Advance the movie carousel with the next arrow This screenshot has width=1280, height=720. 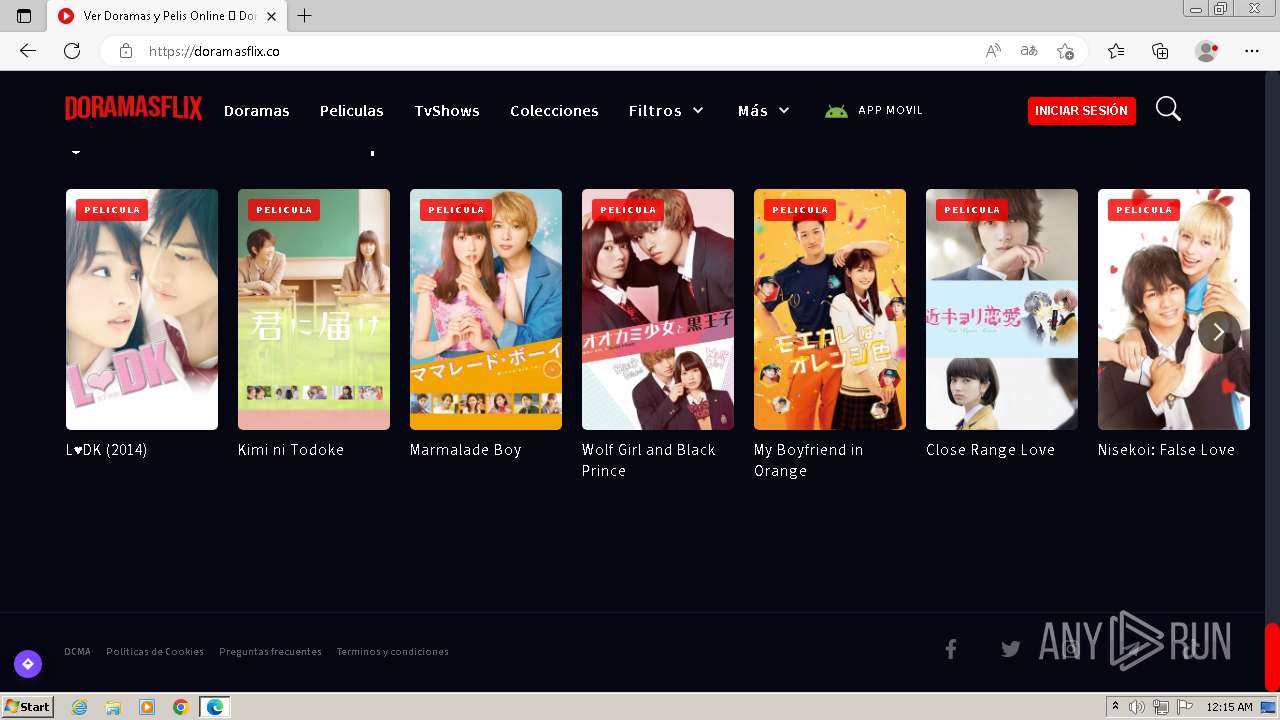click(x=1219, y=332)
